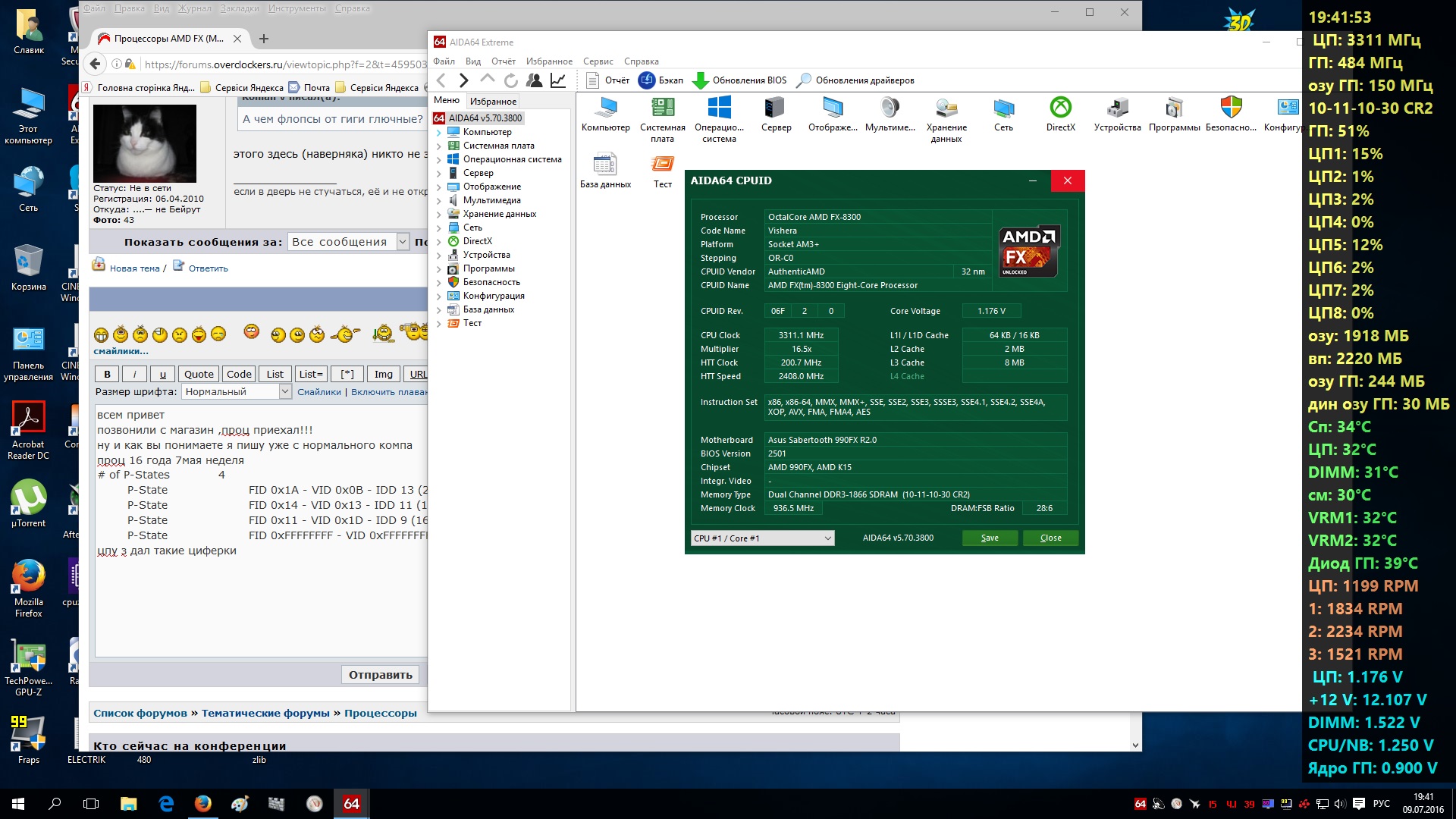Click the Смайлики link under editor
The width and height of the screenshot is (1456, 819).
[x=318, y=392]
